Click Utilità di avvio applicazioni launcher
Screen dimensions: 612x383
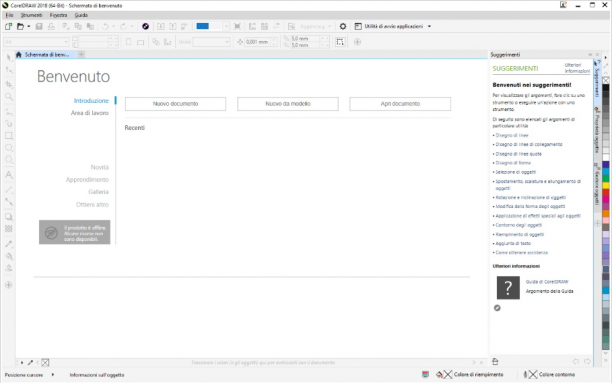click(x=393, y=27)
